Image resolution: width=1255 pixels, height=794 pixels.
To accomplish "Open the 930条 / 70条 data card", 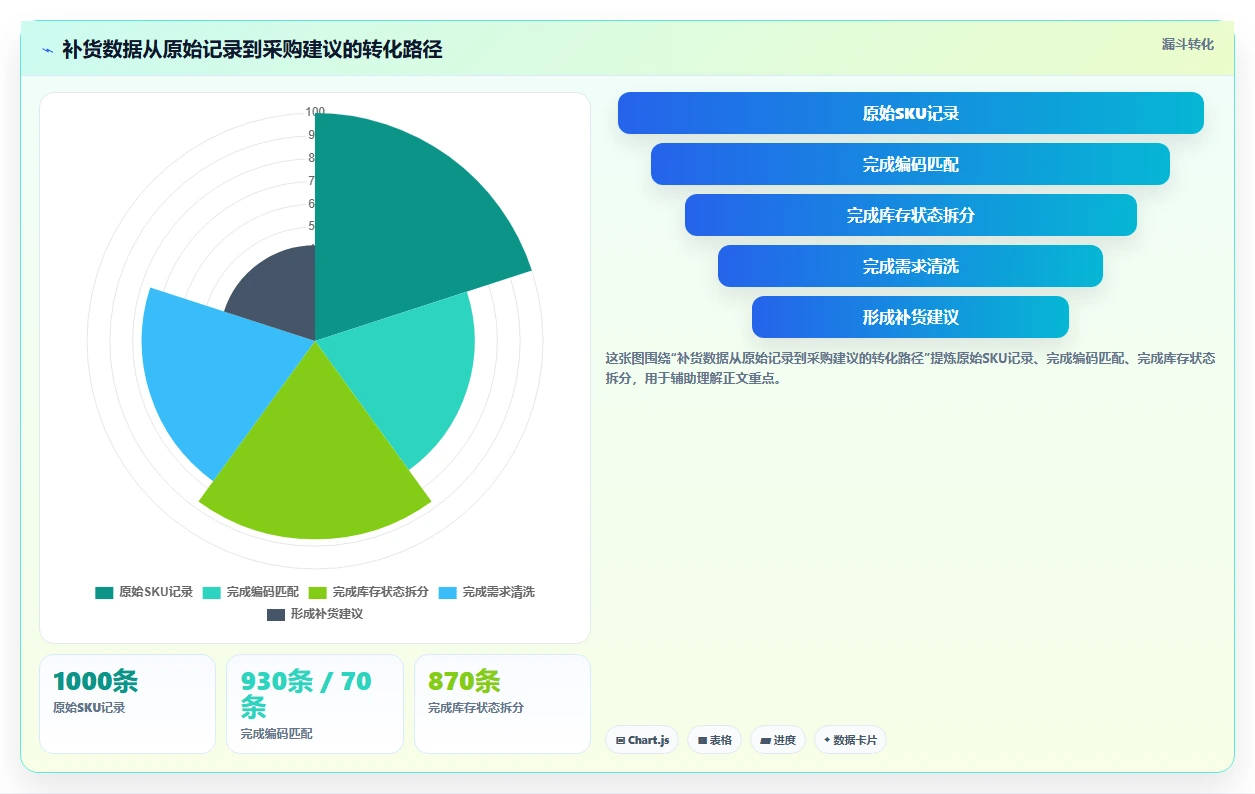I will coord(315,704).
